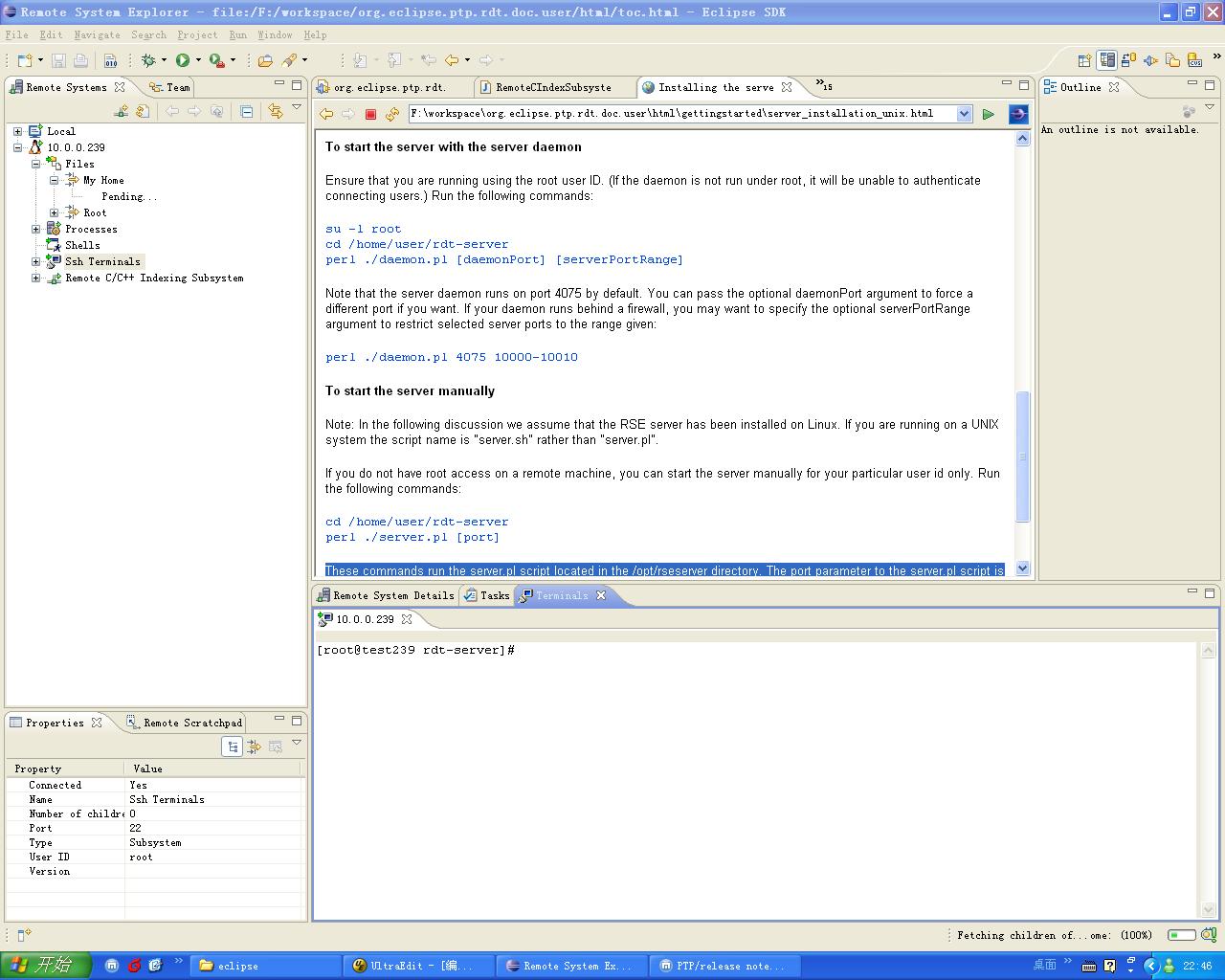Show hidden editor tabs list (»15)

[x=824, y=85]
